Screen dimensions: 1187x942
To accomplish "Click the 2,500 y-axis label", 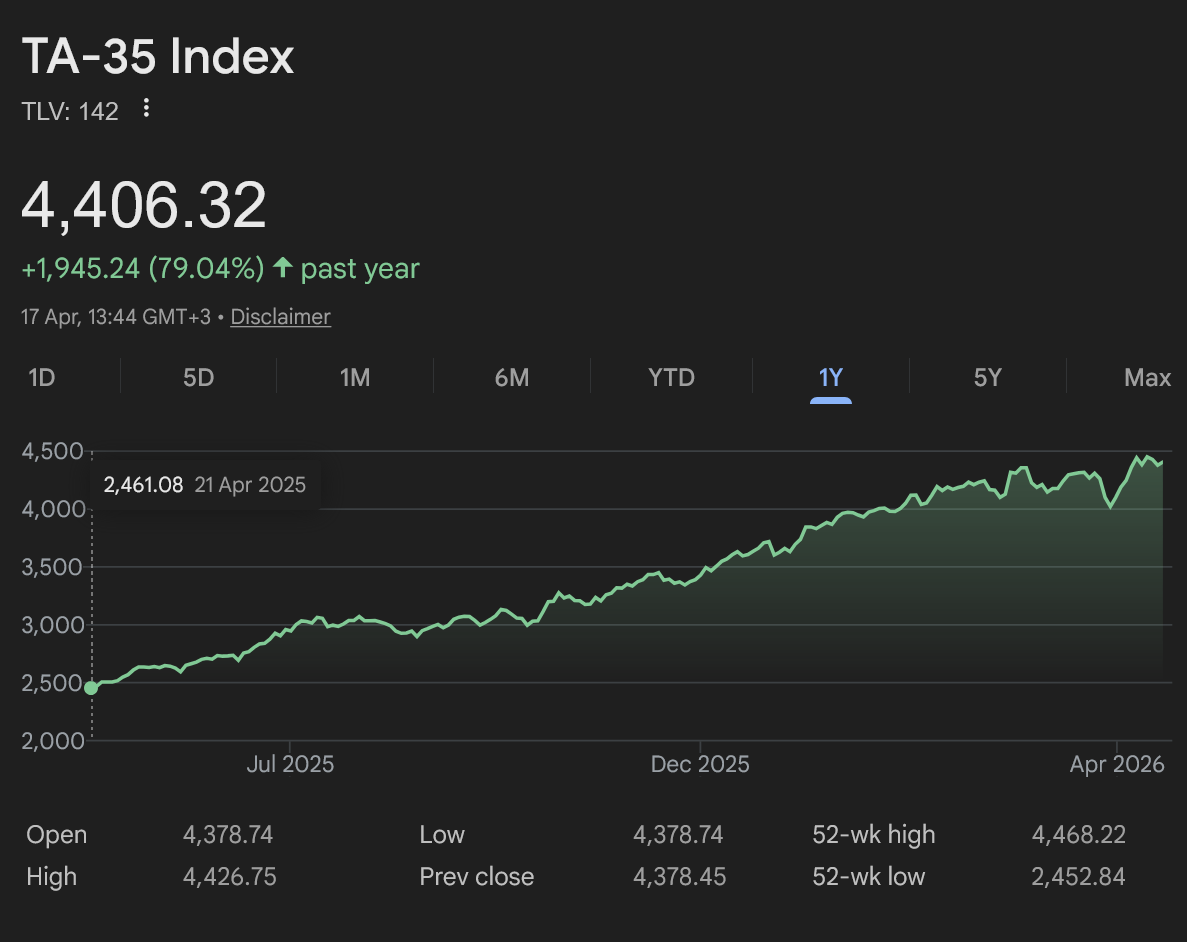I will tap(51, 682).
